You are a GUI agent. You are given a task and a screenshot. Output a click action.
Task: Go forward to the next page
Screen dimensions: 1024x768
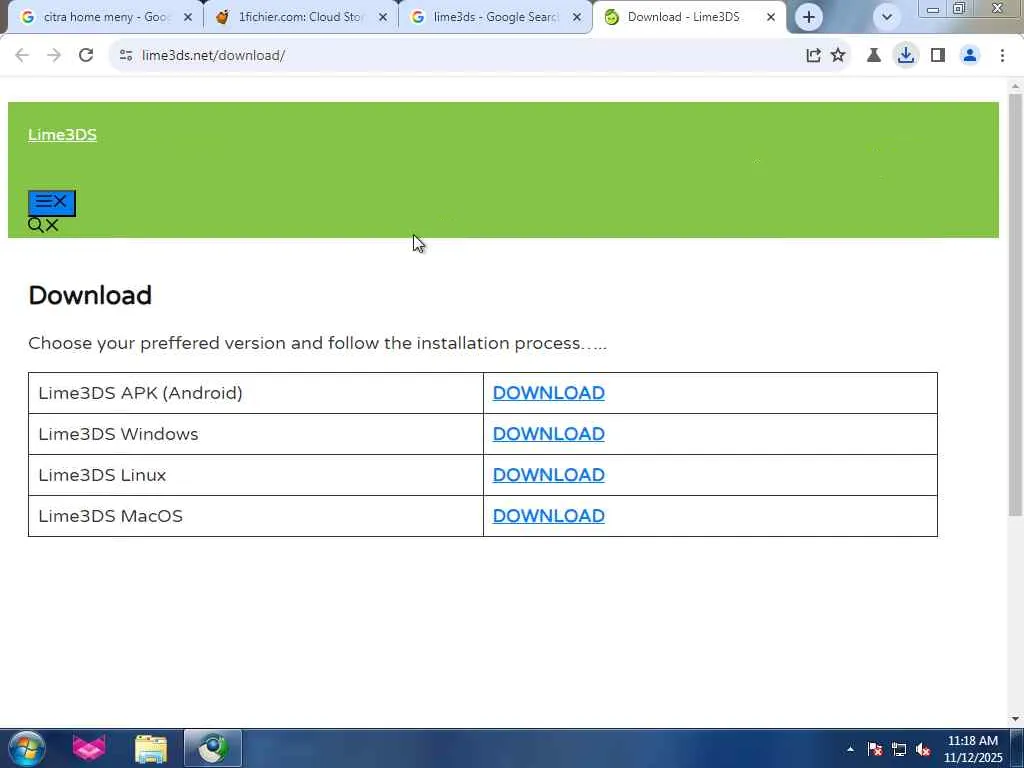tap(54, 56)
